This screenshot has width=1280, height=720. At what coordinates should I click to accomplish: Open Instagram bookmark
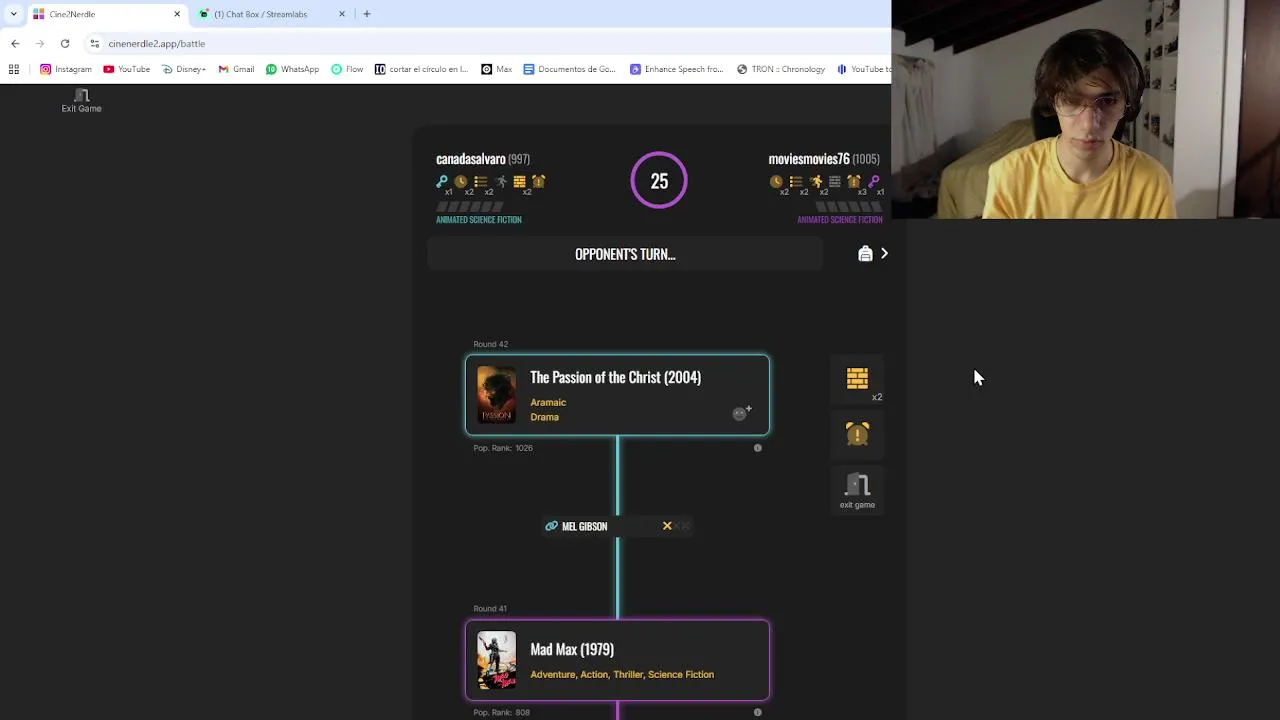coord(65,69)
